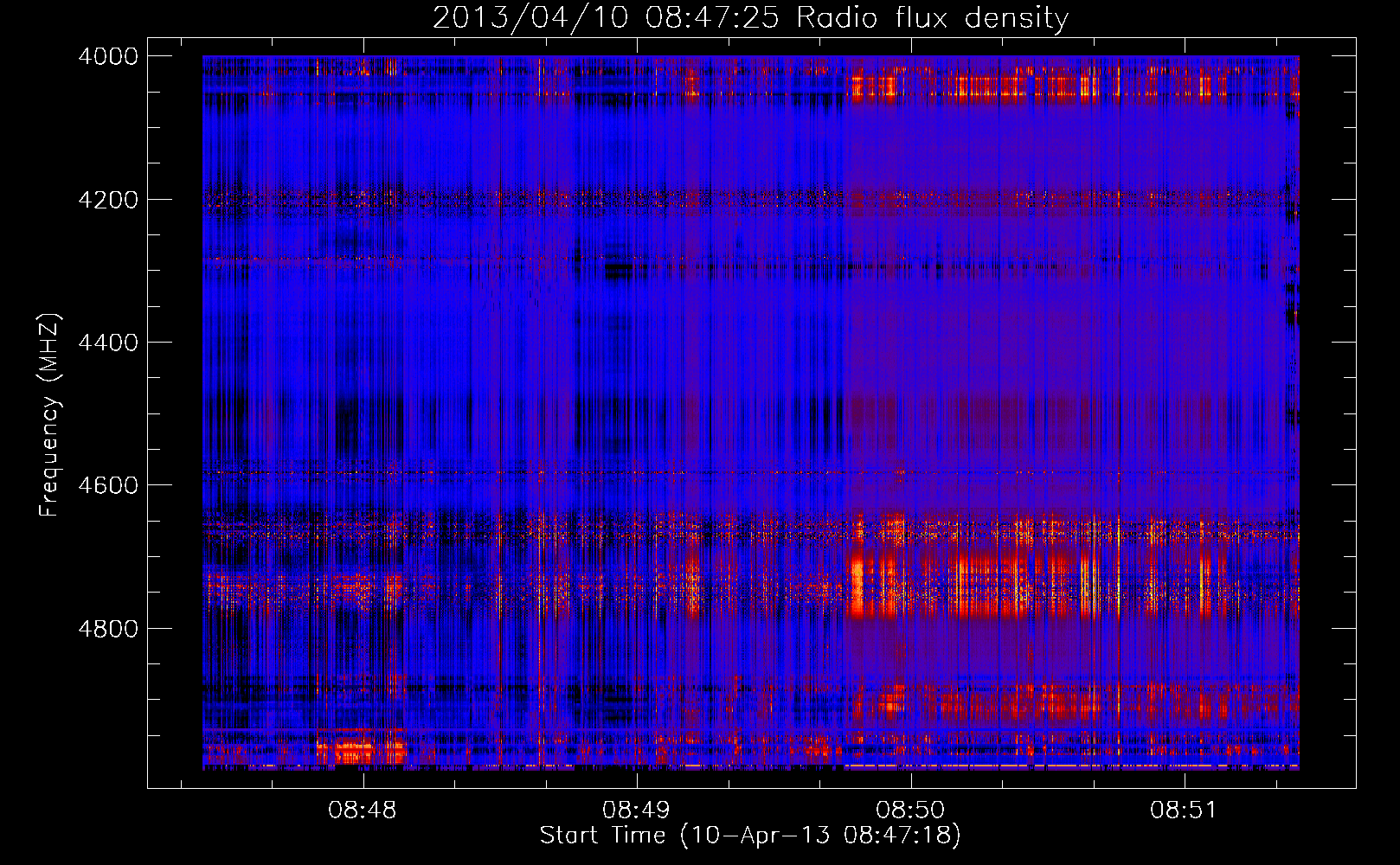
Task: Click the 4200 frequency tick label
Action: (x=108, y=200)
